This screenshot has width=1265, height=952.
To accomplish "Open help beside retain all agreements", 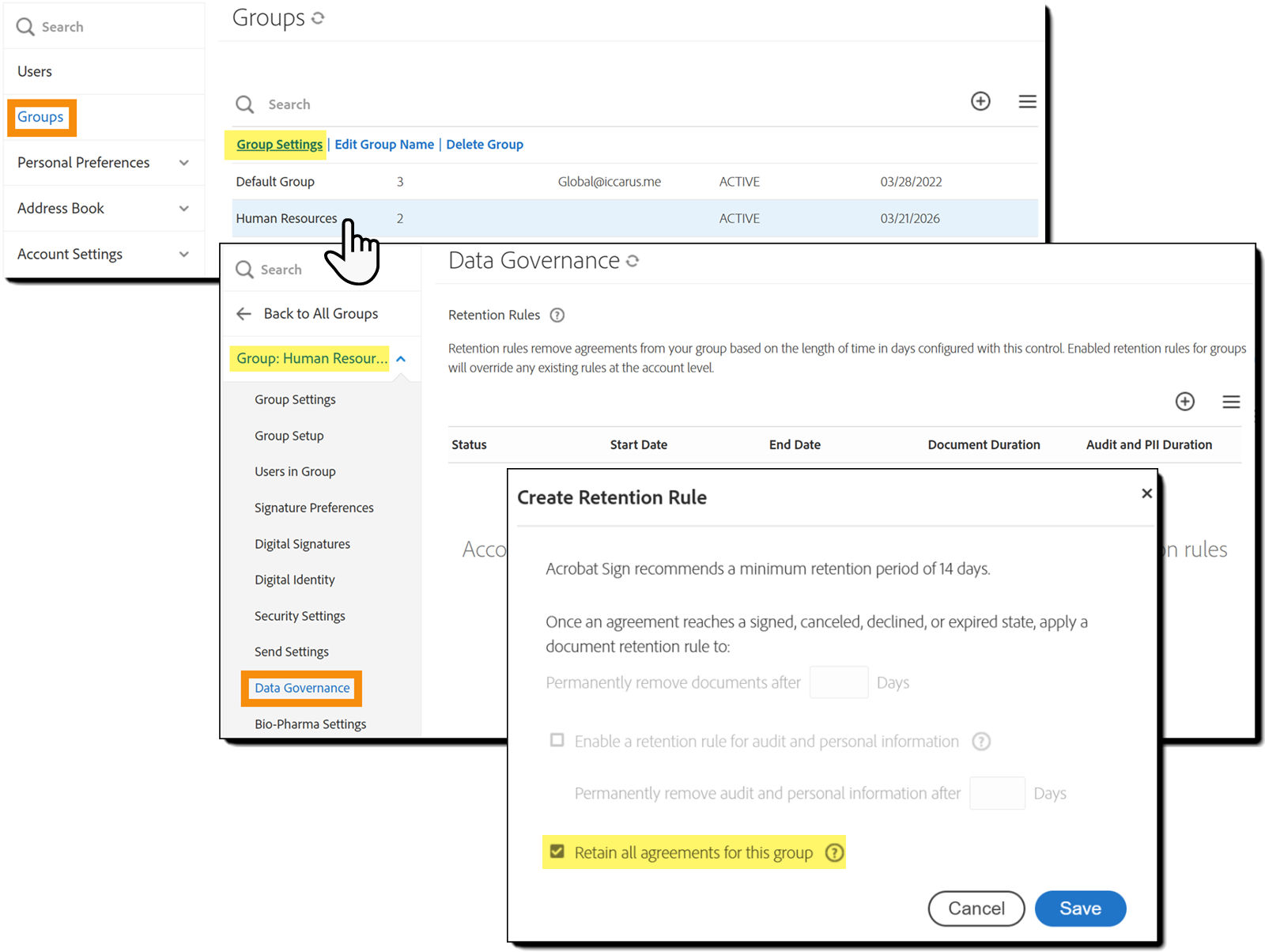I will tap(835, 852).
